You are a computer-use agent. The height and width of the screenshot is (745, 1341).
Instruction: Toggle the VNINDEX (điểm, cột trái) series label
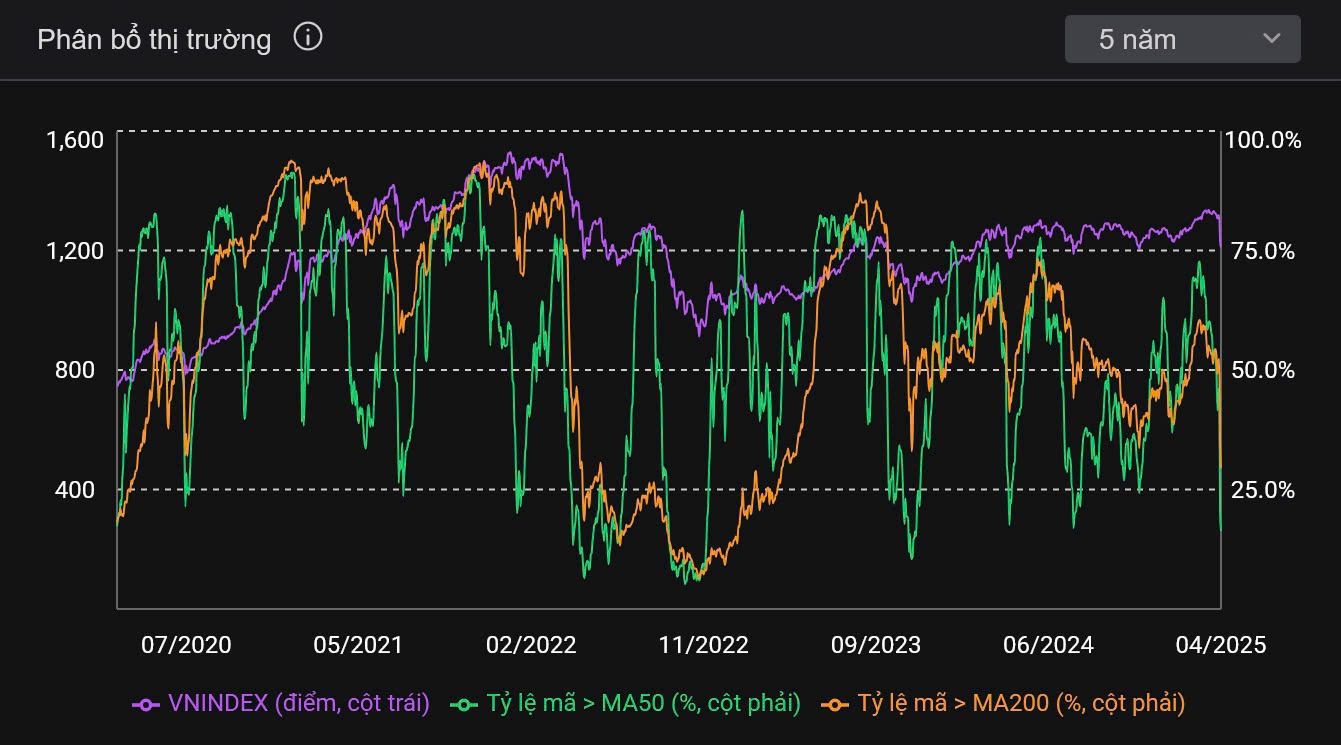298,704
